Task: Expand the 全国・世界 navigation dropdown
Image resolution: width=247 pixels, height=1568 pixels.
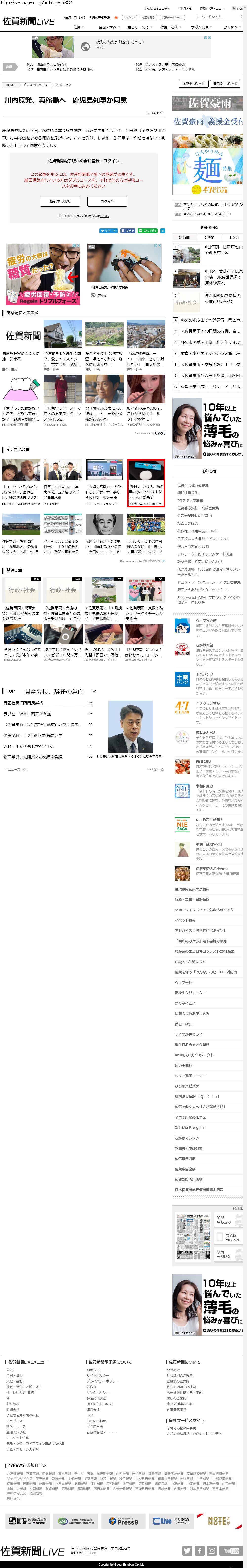Action: click(x=108, y=27)
